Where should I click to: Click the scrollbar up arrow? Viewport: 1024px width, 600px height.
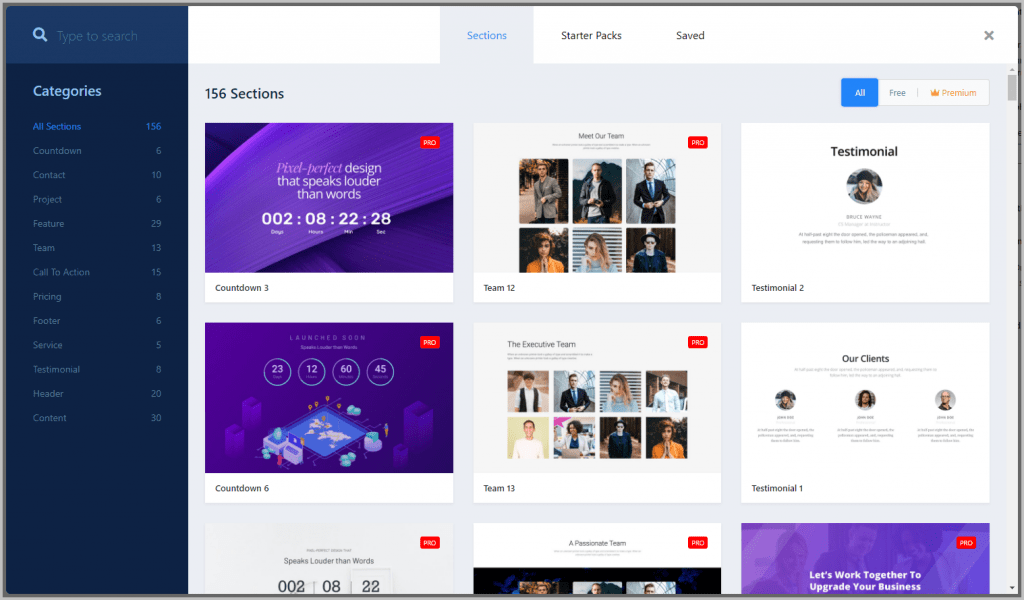pyautogui.click(x=1012, y=69)
